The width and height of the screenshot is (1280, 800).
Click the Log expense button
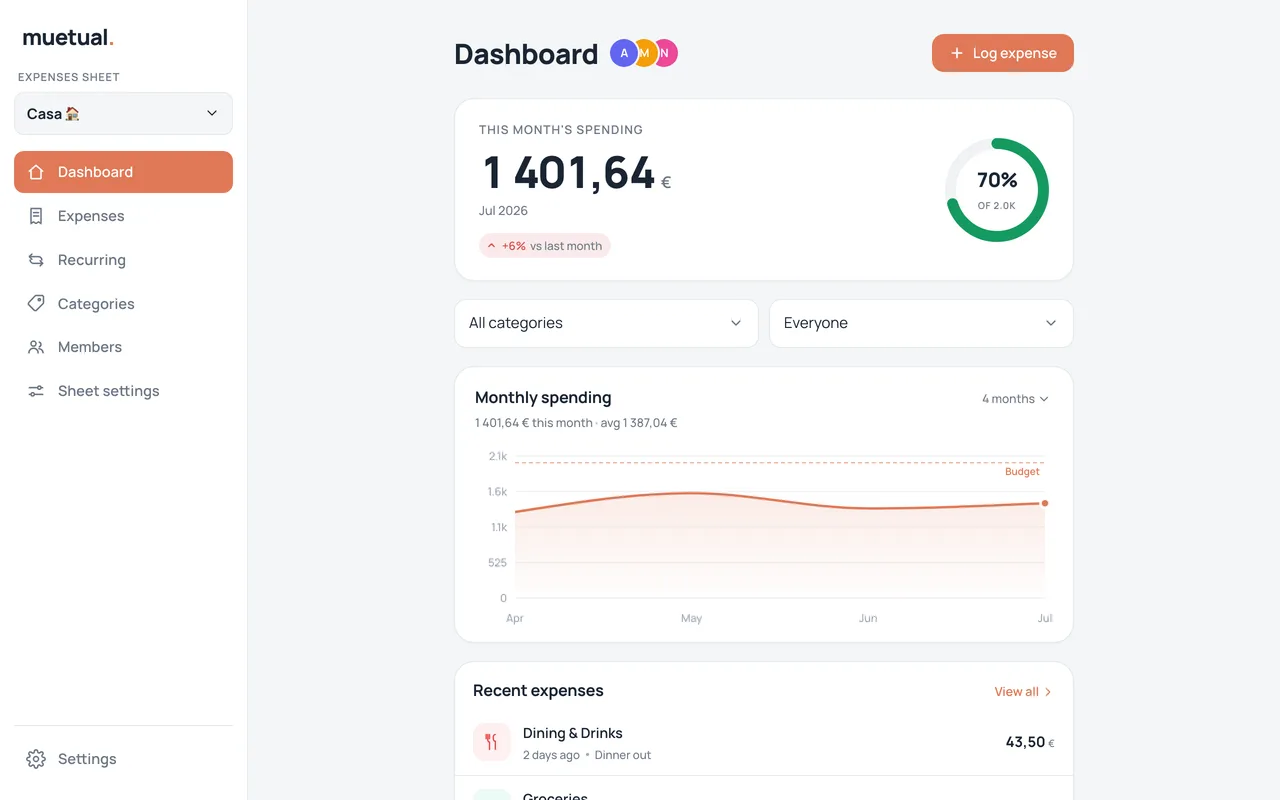coord(1003,53)
